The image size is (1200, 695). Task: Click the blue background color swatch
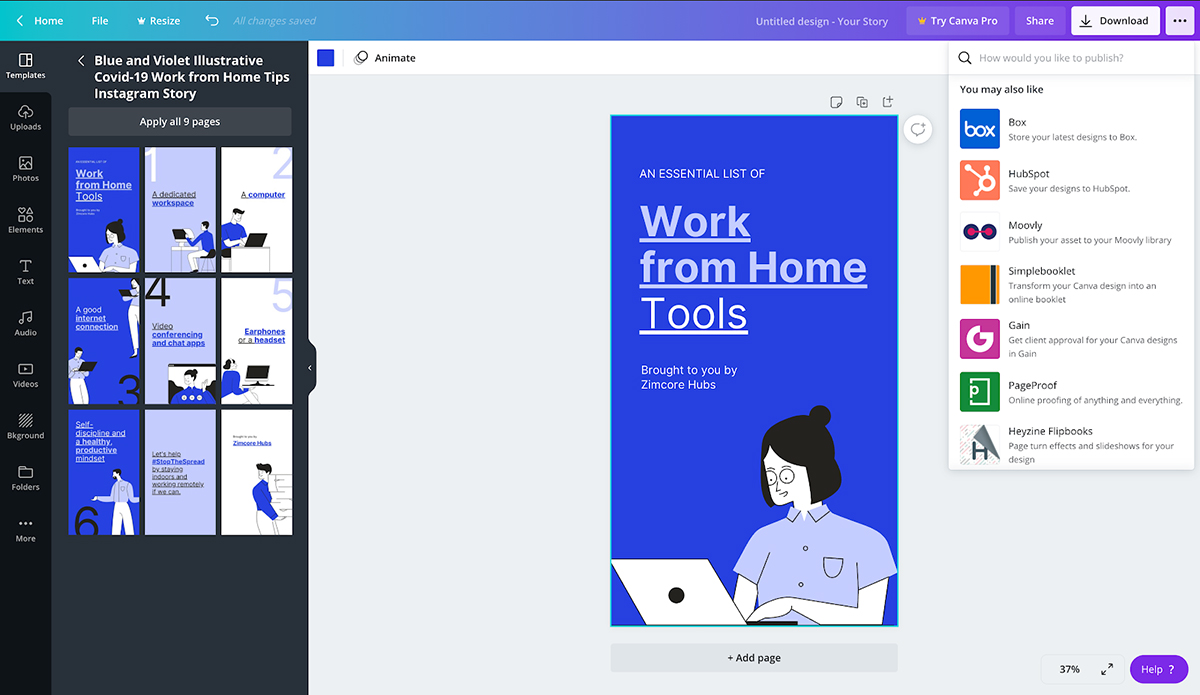[325, 58]
